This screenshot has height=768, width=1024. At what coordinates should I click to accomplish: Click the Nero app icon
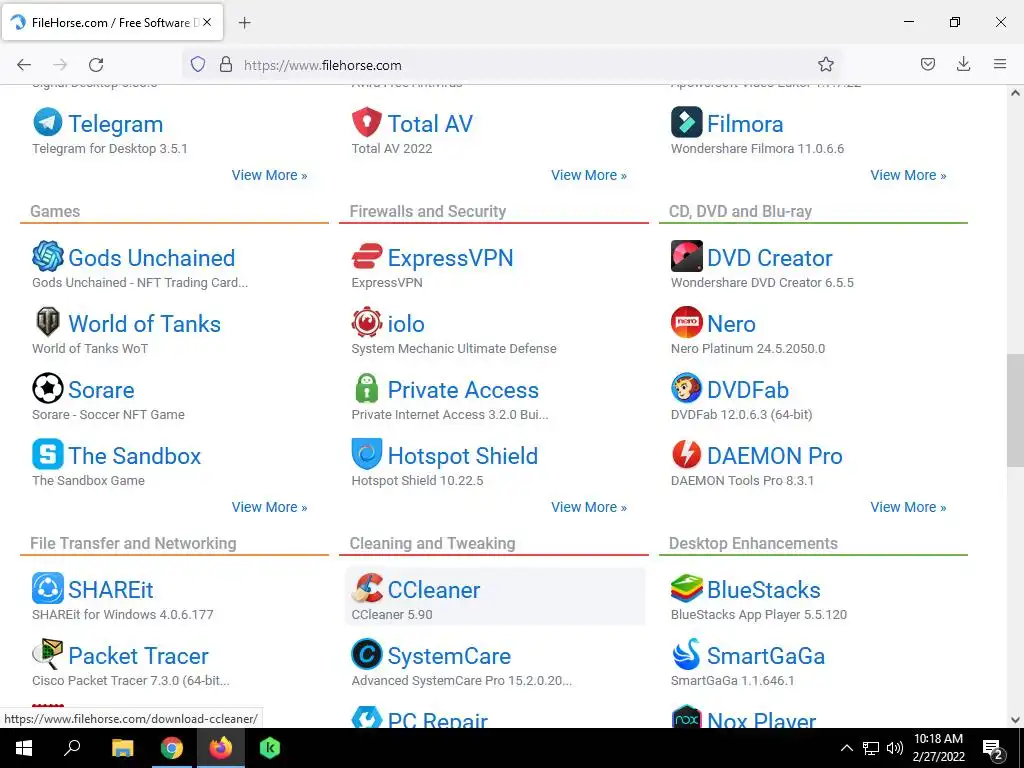(686, 322)
